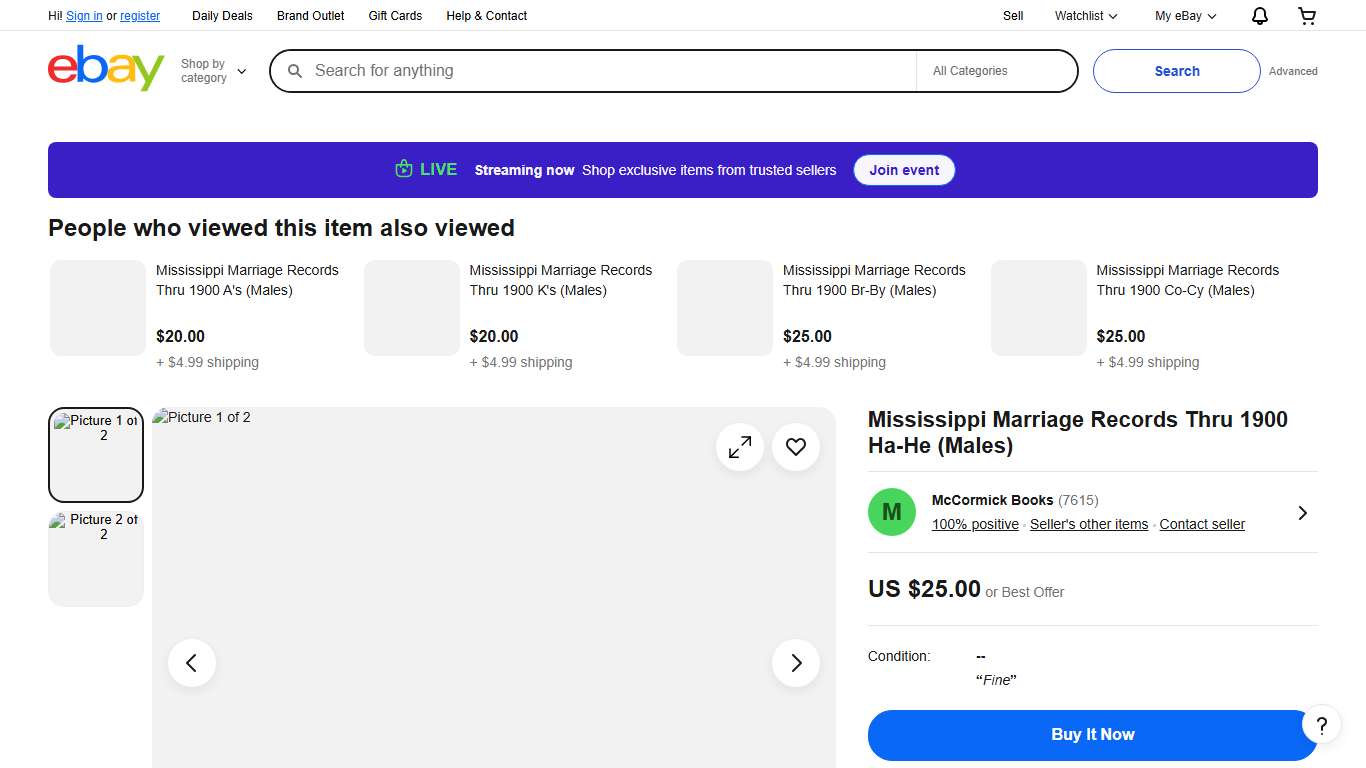View the shopping cart icon

coord(1307,15)
